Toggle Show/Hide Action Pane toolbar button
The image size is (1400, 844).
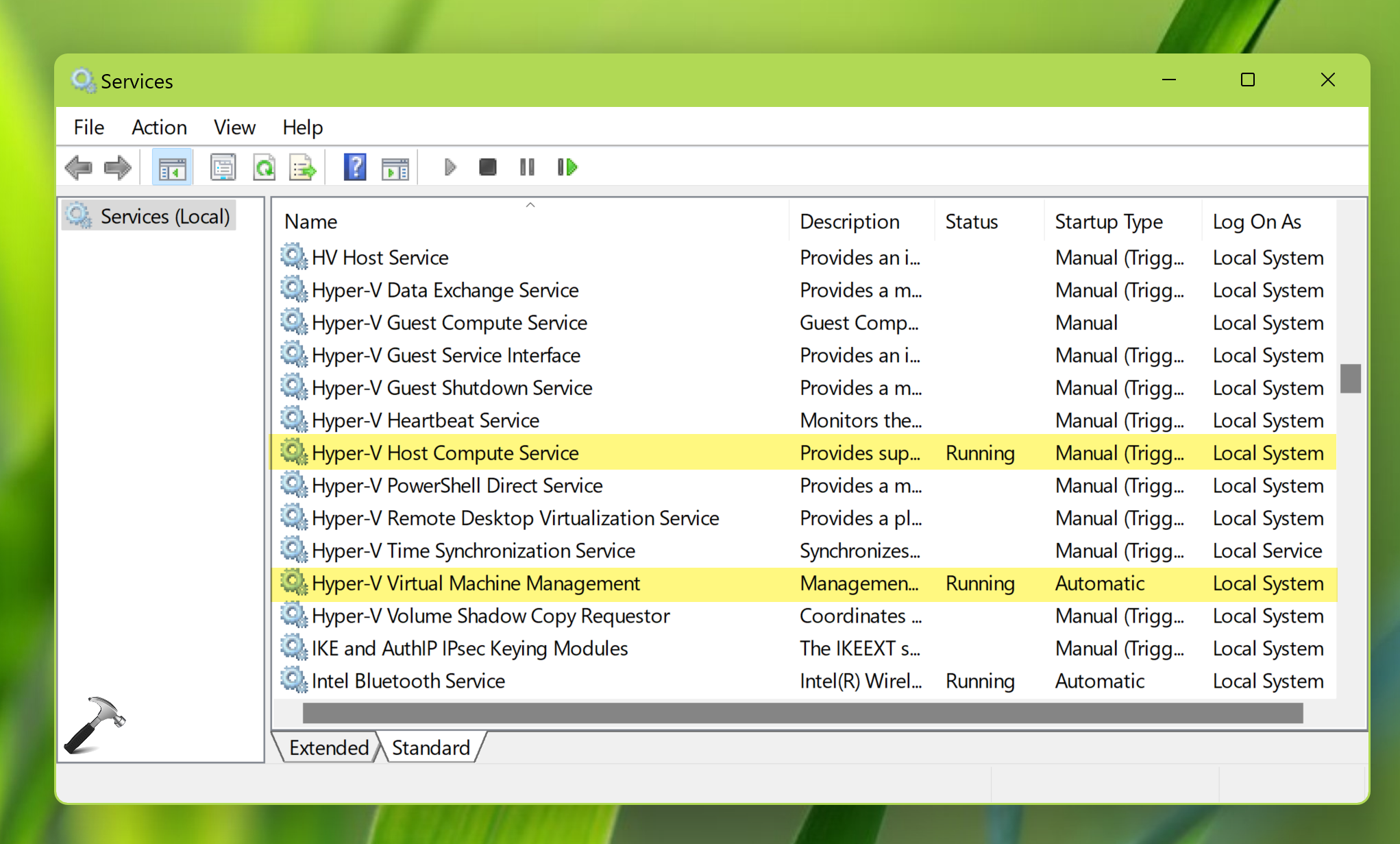click(x=395, y=167)
